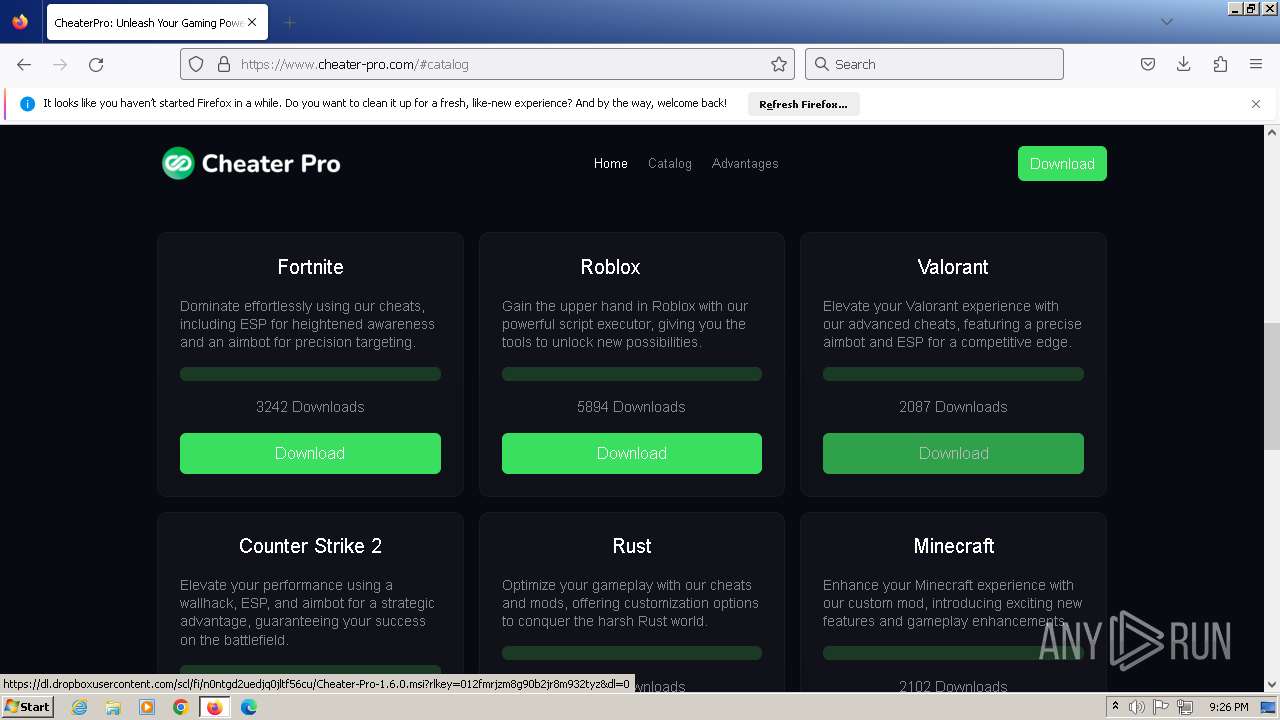This screenshot has height=720, width=1280.
Task: Click the scrollbar down arrow
Action: [1272, 684]
